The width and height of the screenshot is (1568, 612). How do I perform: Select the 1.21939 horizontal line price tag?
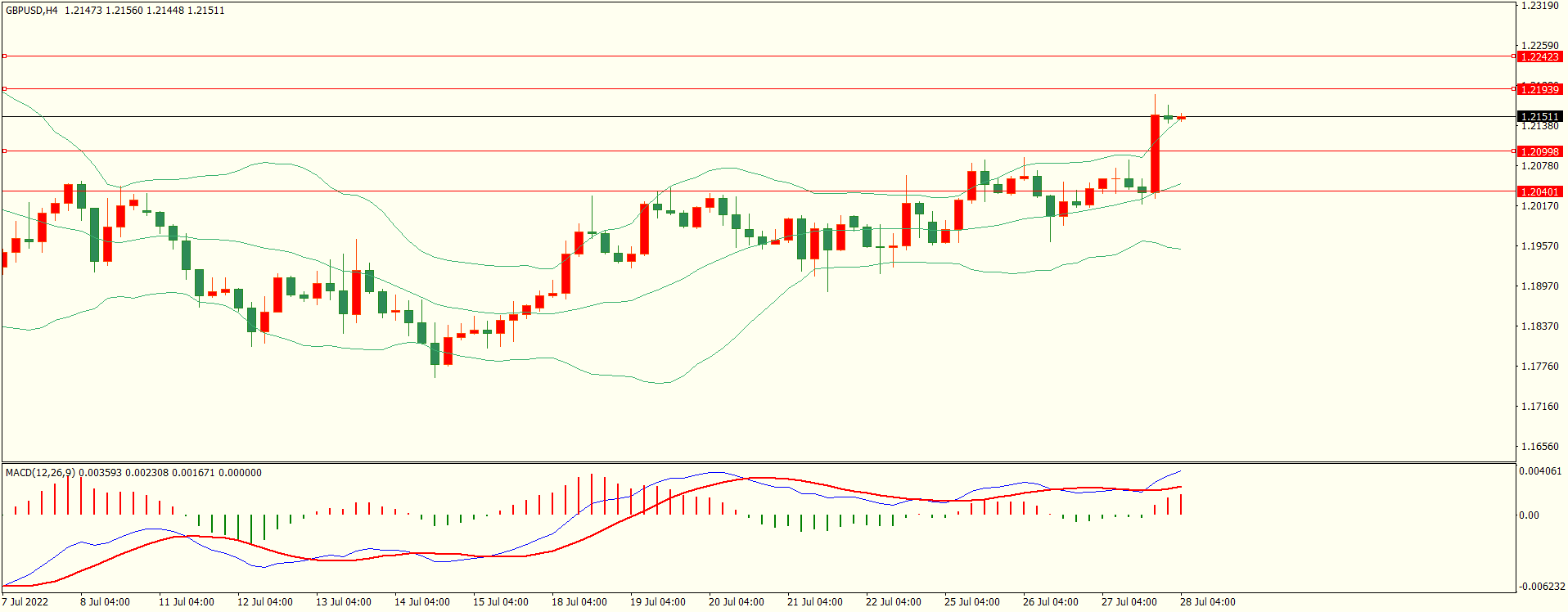pos(1539,89)
